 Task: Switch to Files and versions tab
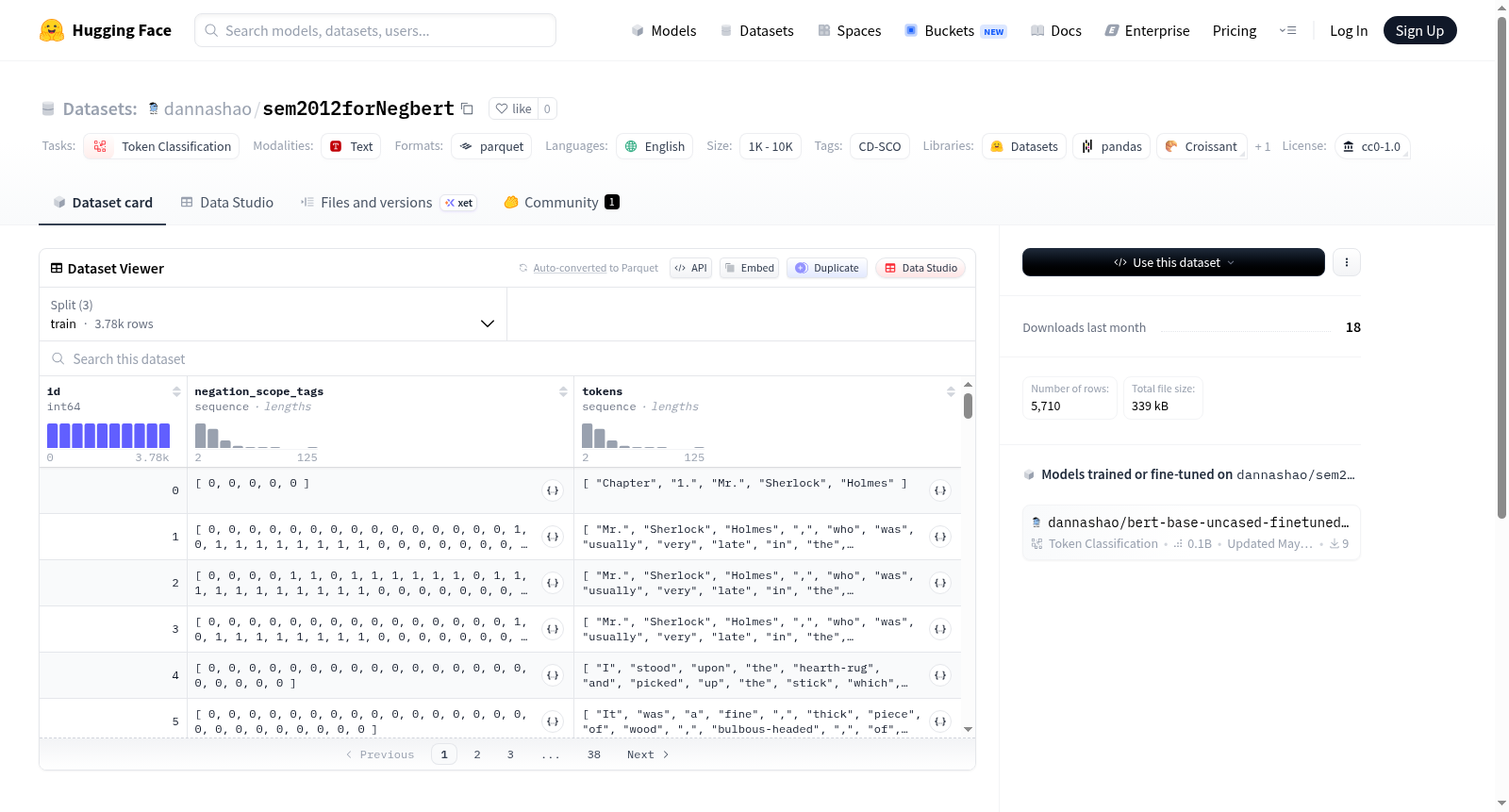[388, 202]
